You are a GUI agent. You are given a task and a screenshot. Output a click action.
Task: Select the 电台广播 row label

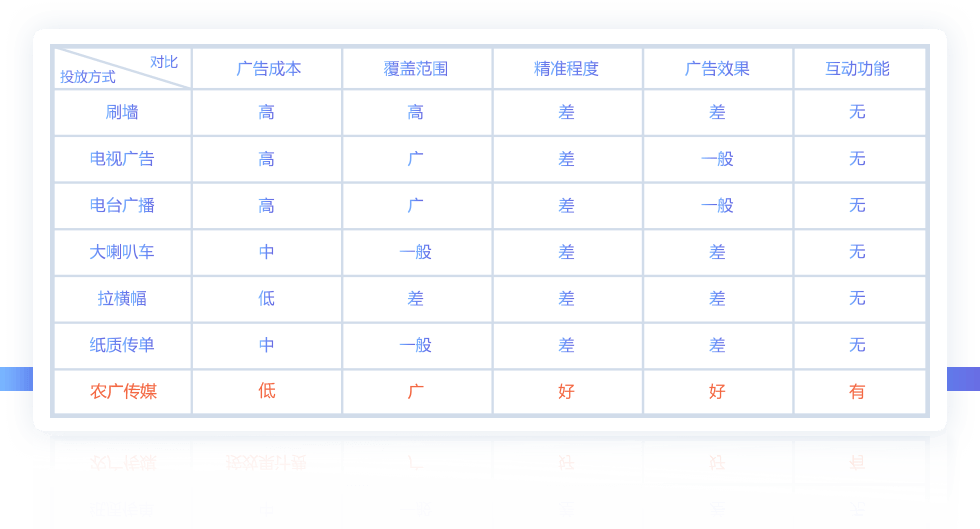(x=122, y=205)
